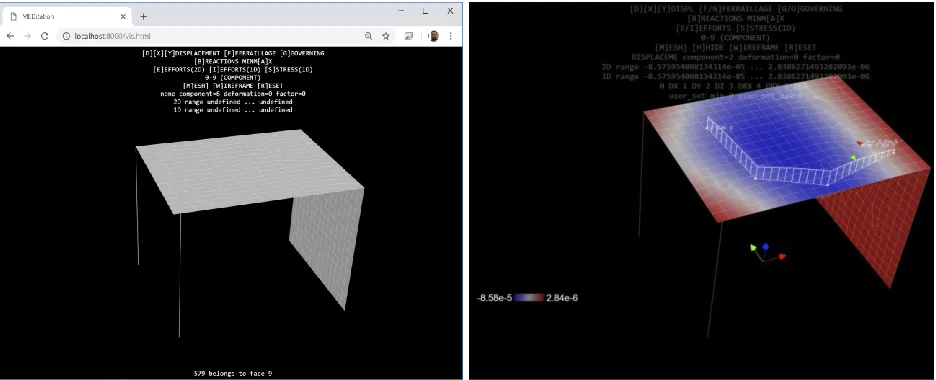Click 'DISPLACEME component=2' line in right view
936x380 pixels.
tap(735, 57)
